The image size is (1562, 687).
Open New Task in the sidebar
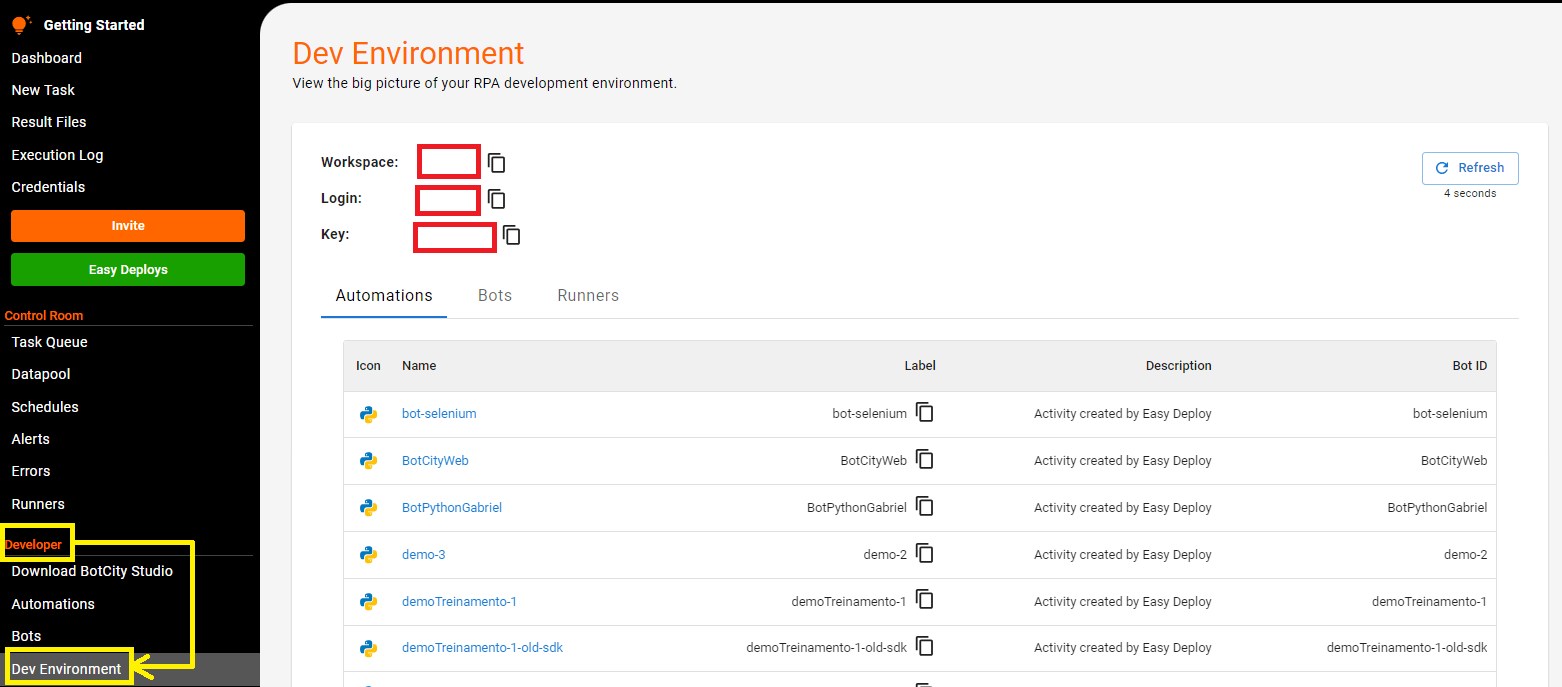(43, 90)
